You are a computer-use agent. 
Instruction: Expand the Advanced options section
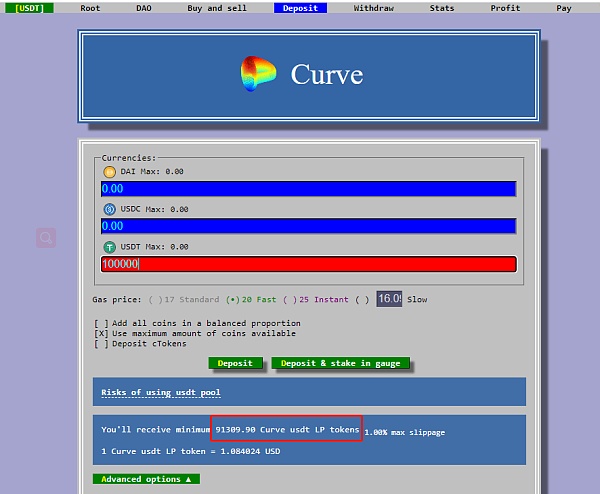coord(146,479)
